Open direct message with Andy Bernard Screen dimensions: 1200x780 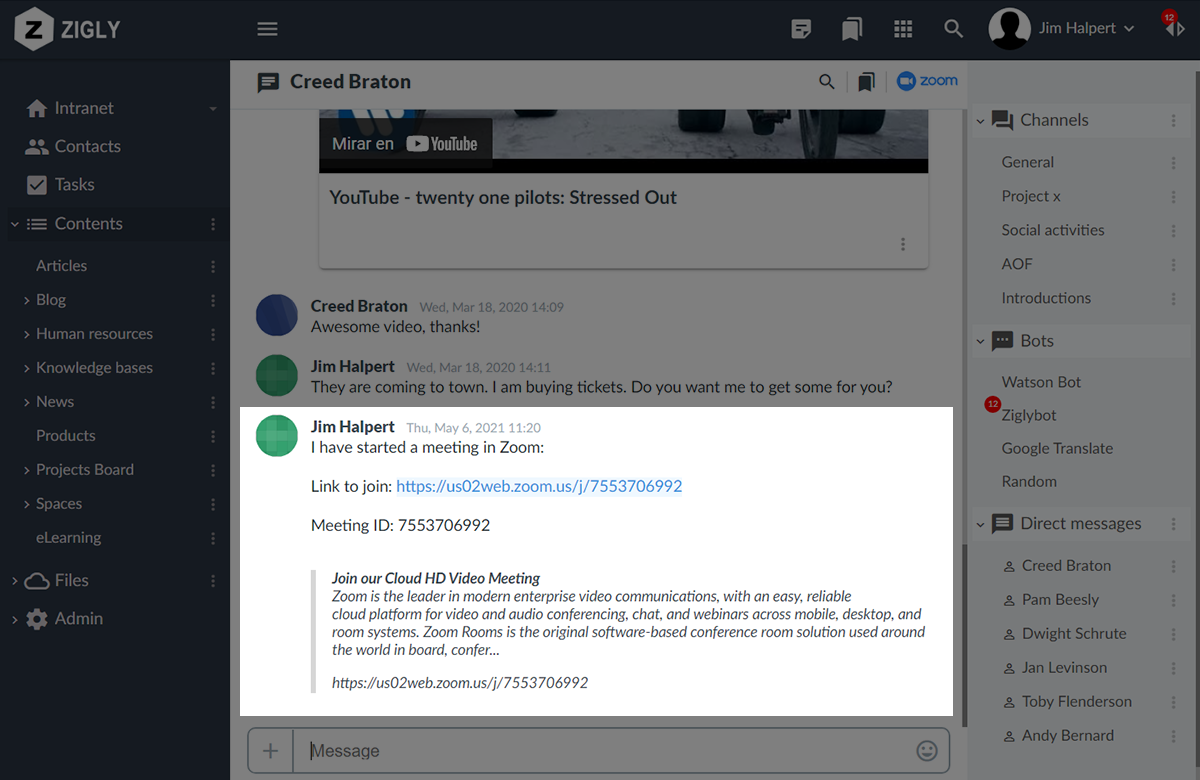coord(1067,736)
